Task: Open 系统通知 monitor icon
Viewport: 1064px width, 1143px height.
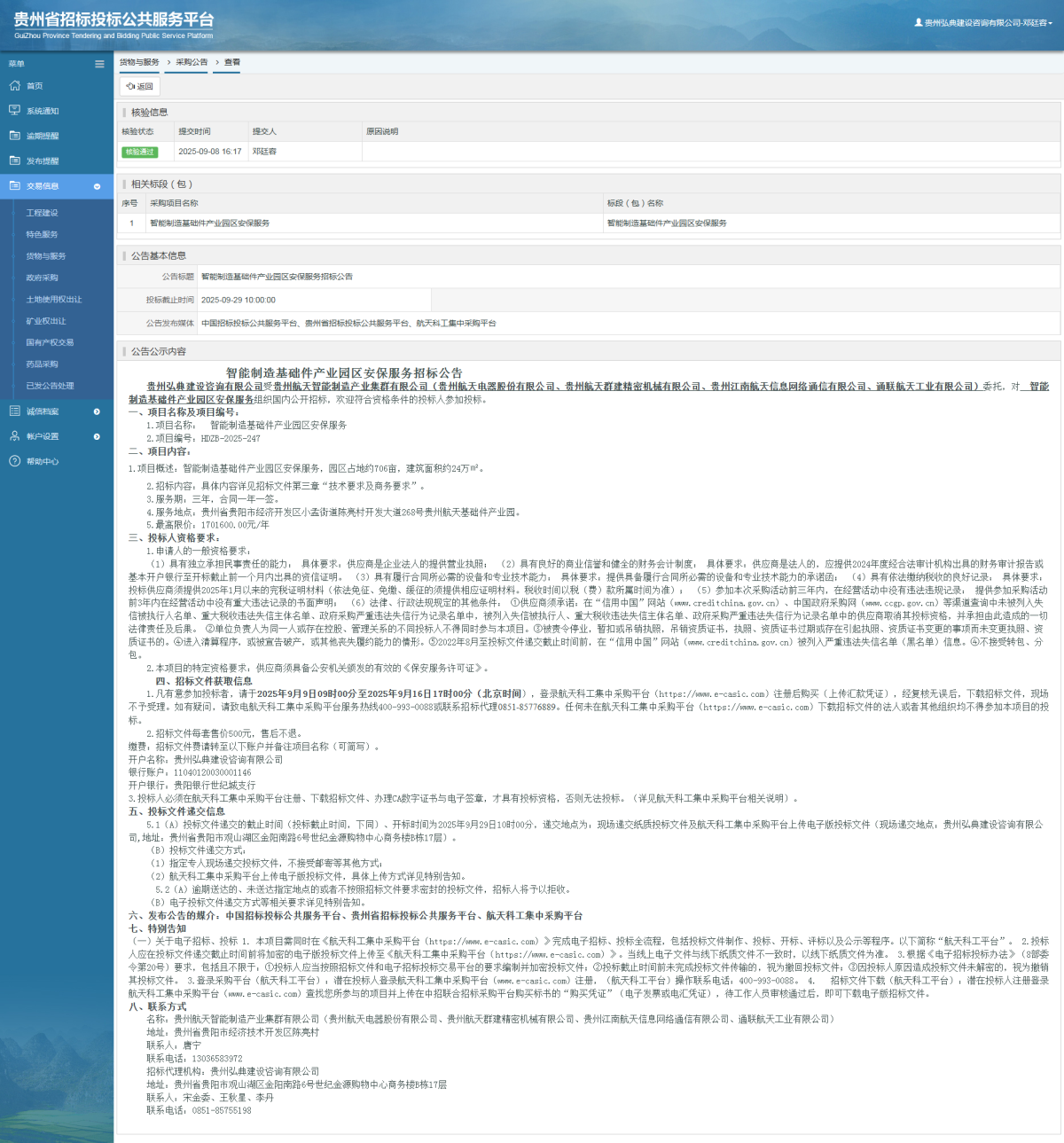Action: tap(14, 111)
